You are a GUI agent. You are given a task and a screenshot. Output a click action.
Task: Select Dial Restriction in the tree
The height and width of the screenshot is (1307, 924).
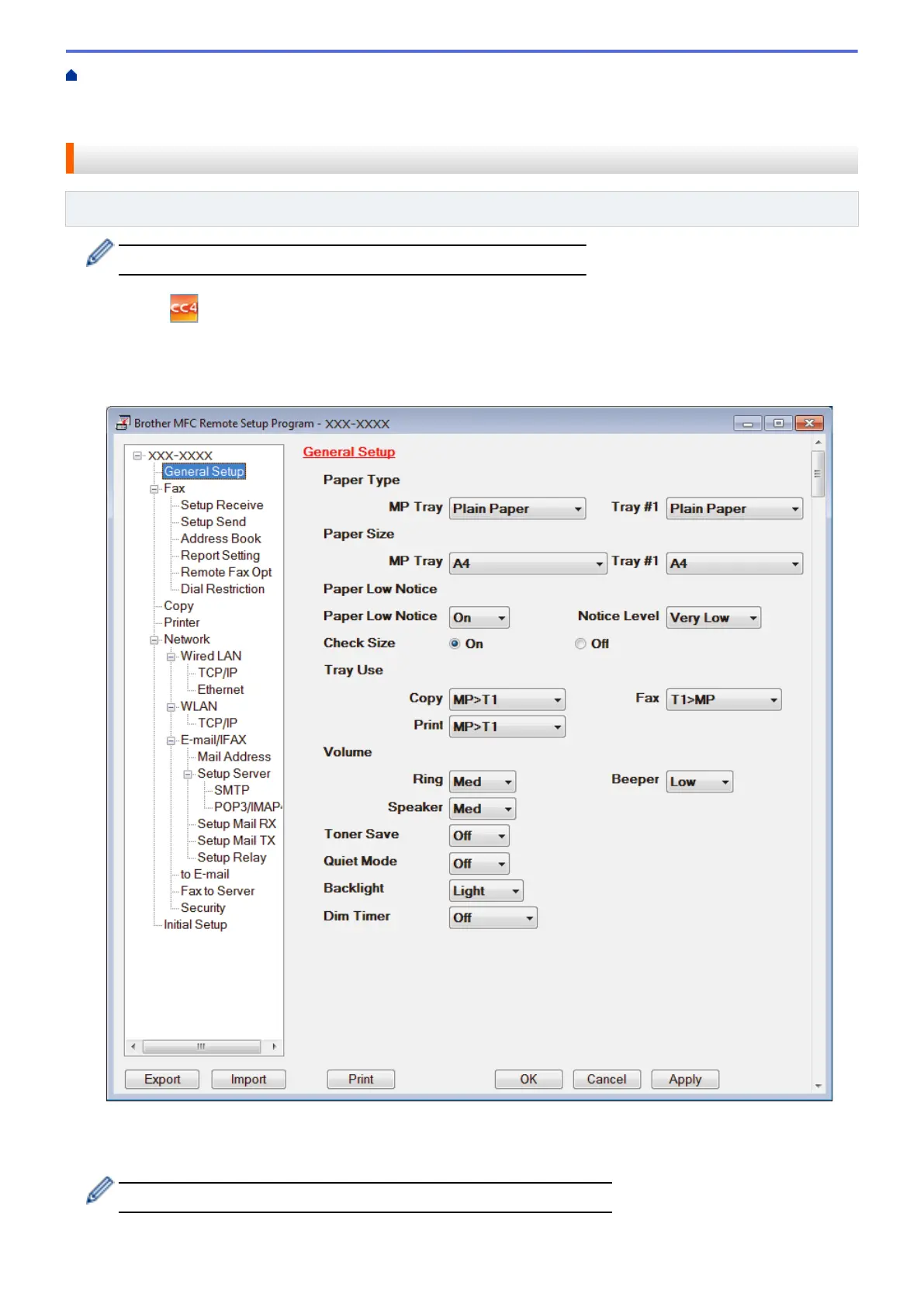[x=223, y=589]
